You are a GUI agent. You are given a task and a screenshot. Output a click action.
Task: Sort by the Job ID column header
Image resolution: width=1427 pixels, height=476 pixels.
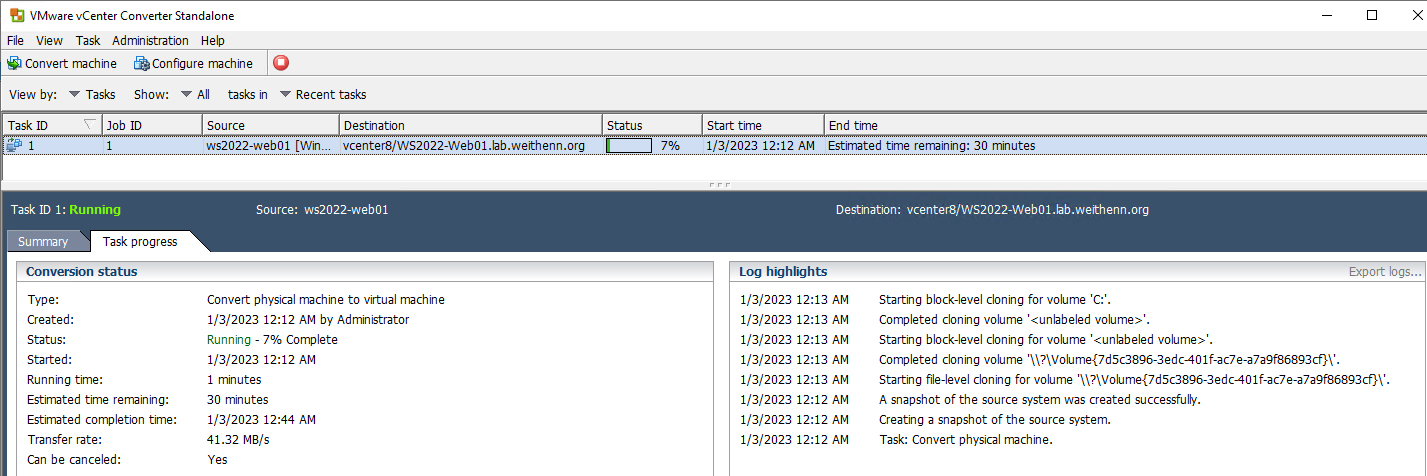152,125
